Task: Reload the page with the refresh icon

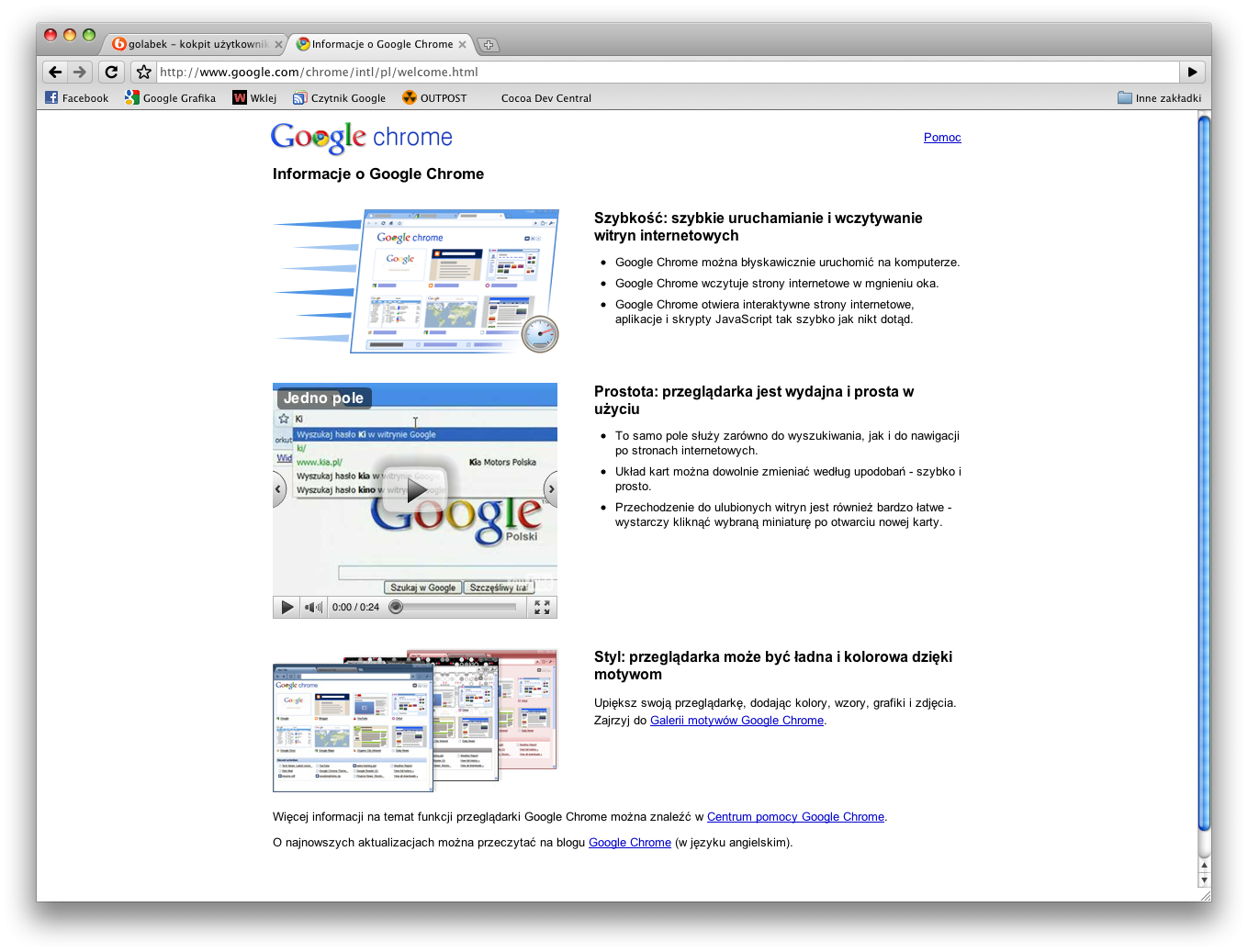Action: pos(112,72)
